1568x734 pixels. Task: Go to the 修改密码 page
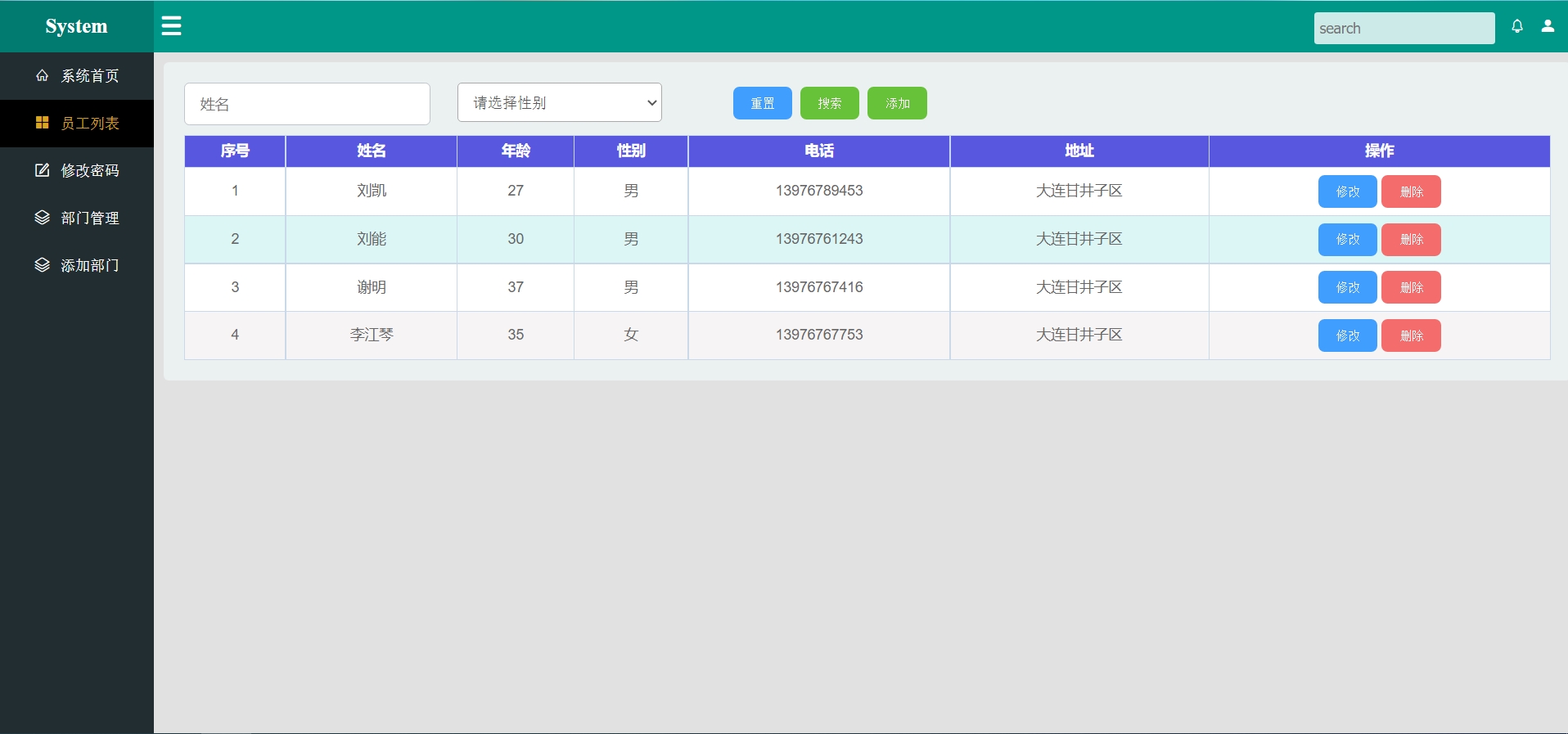point(90,171)
